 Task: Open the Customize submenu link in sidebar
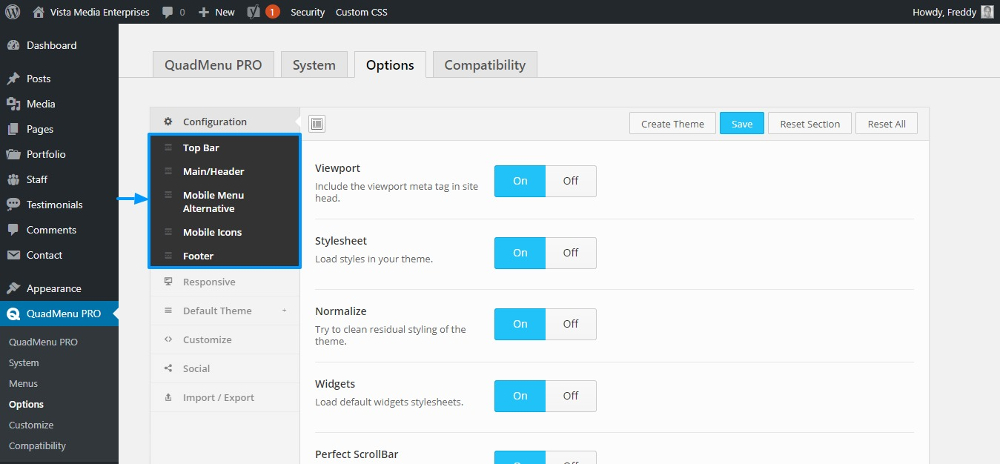point(31,425)
